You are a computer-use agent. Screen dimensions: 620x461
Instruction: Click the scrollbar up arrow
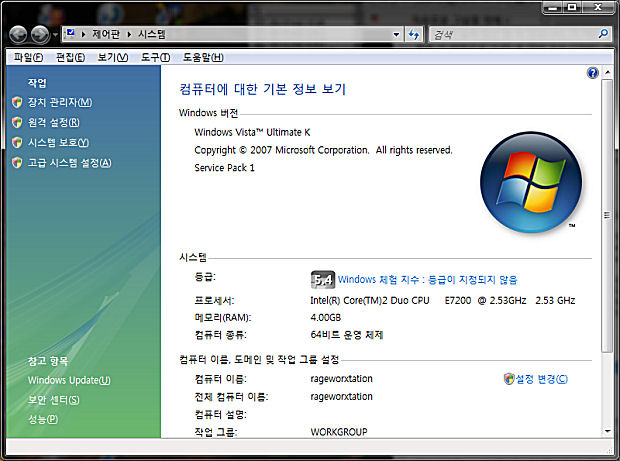point(607,72)
